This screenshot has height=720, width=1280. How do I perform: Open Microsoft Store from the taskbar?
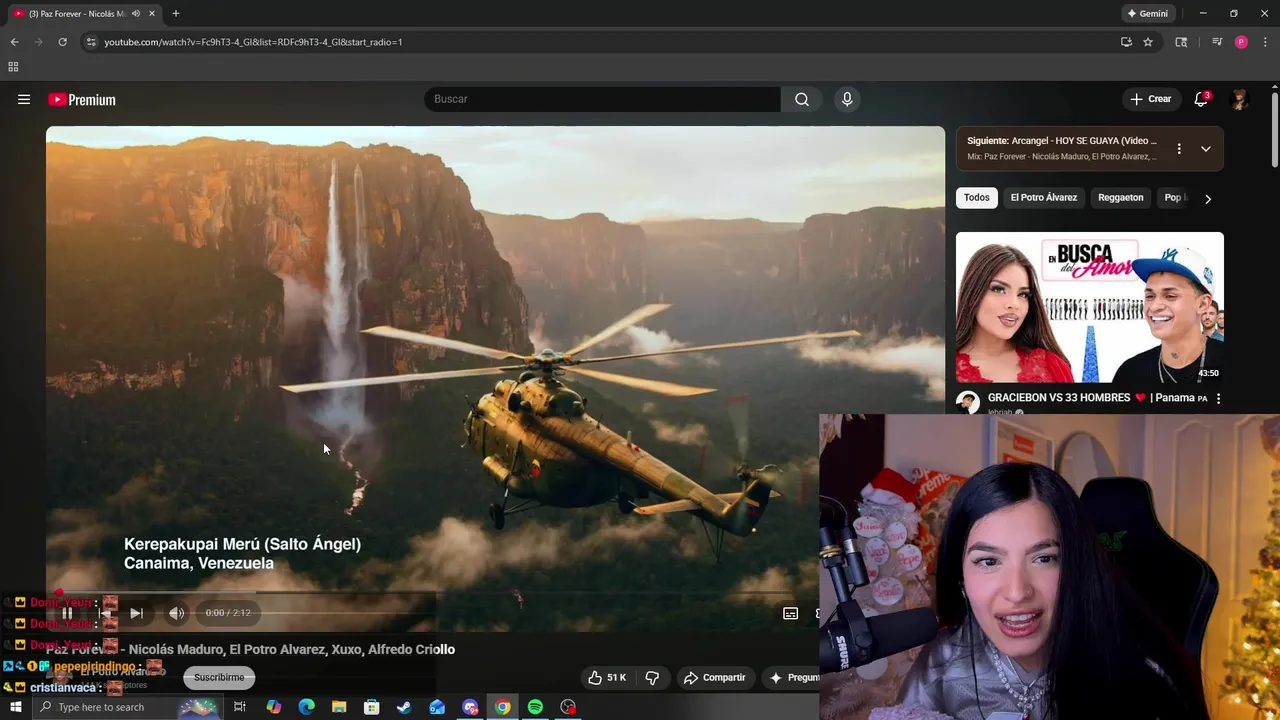click(371, 707)
